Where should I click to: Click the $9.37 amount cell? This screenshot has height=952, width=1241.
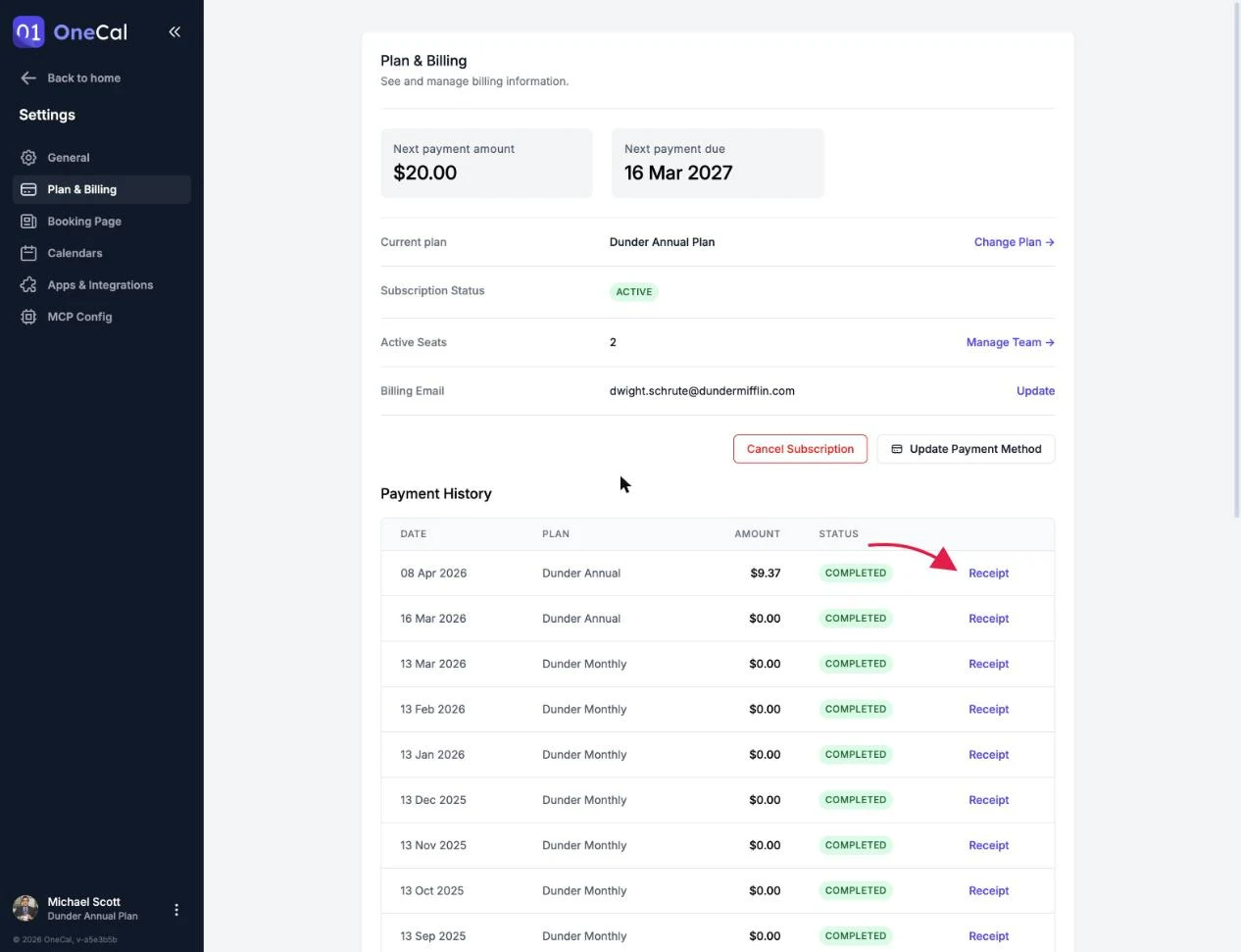pyautogui.click(x=766, y=574)
